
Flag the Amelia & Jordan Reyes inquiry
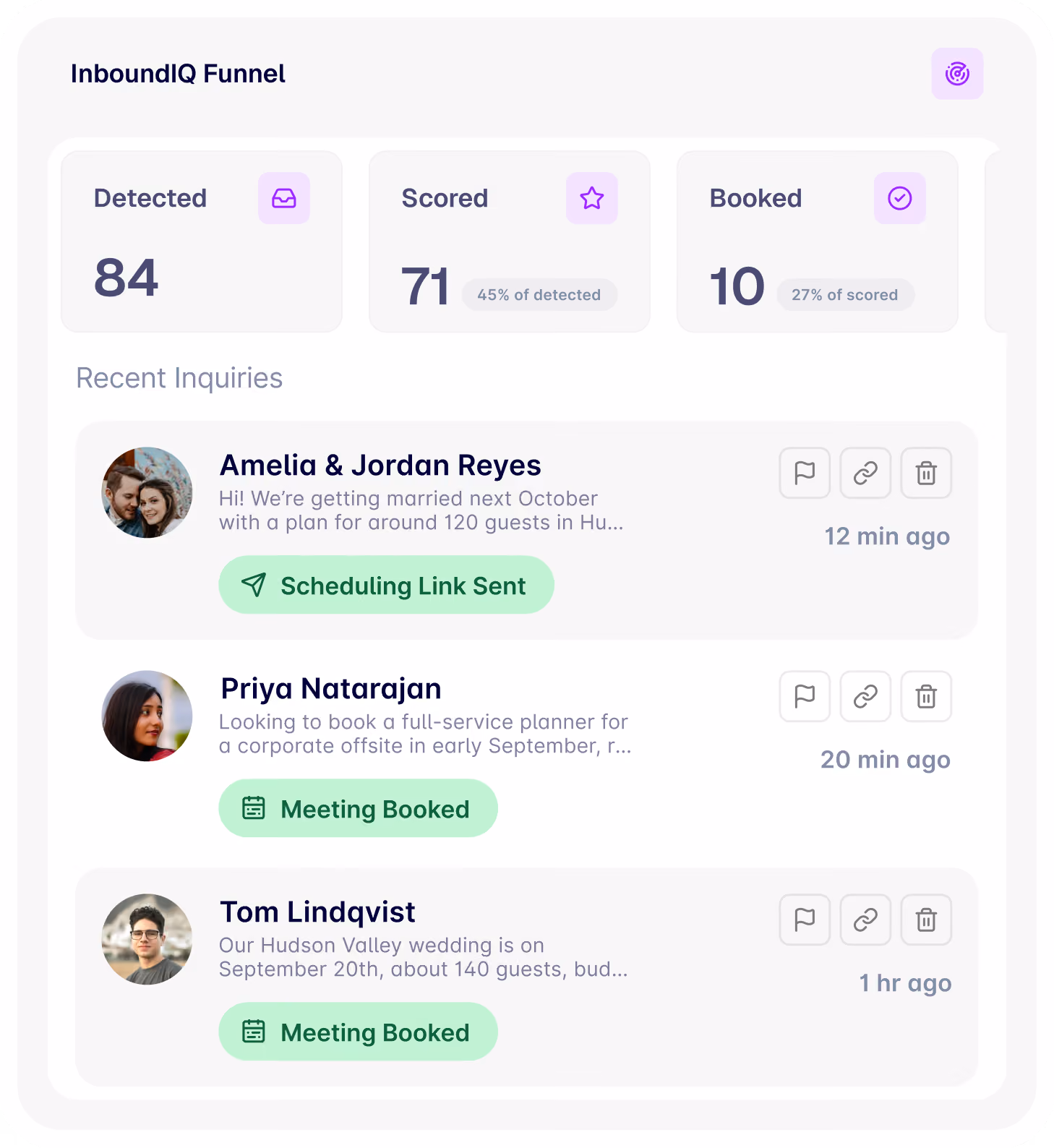coord(805,473)
